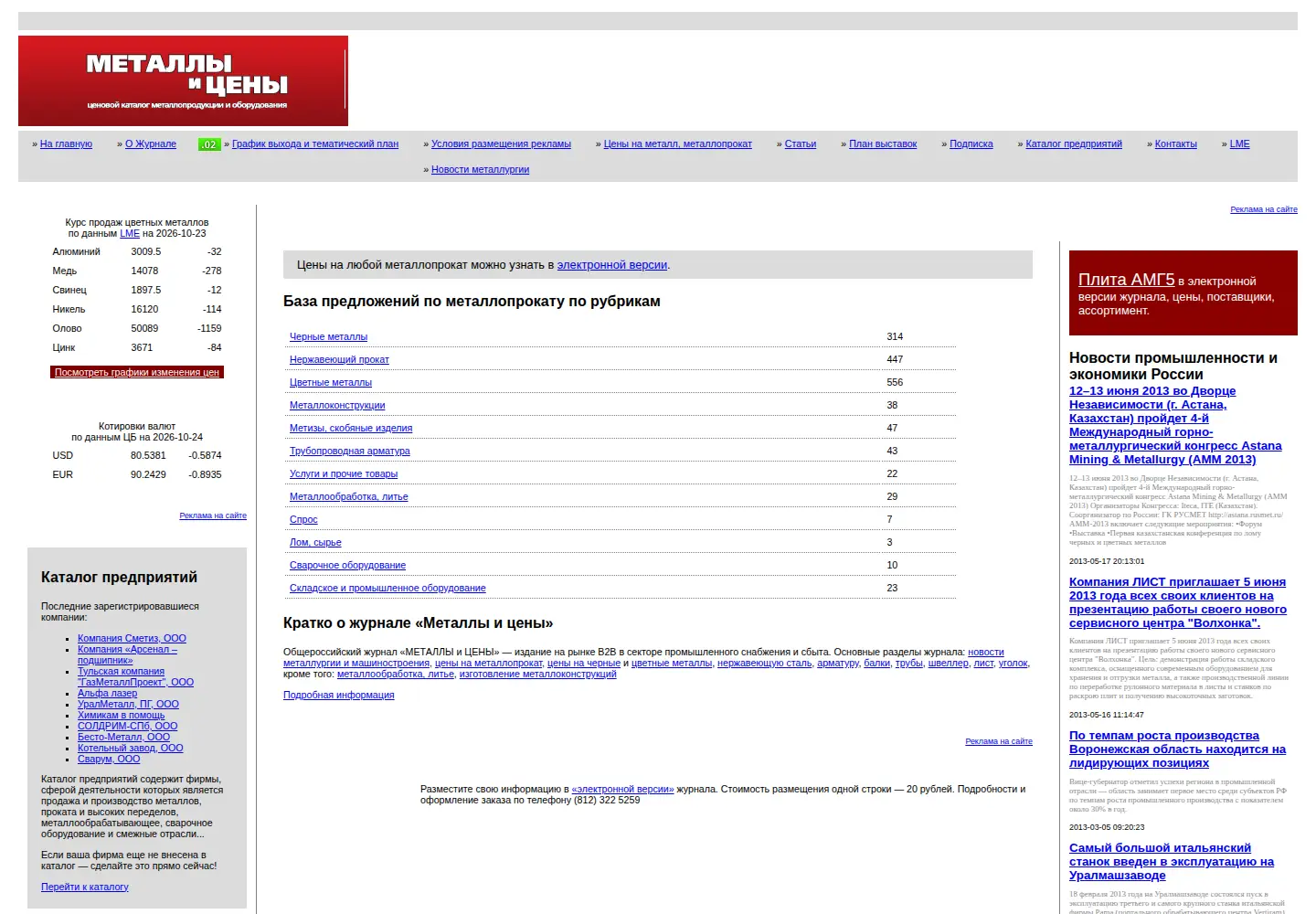Click Реклама на сайте link at top right
This screenshot has width=1316, height=914.
click(1264, 210)
